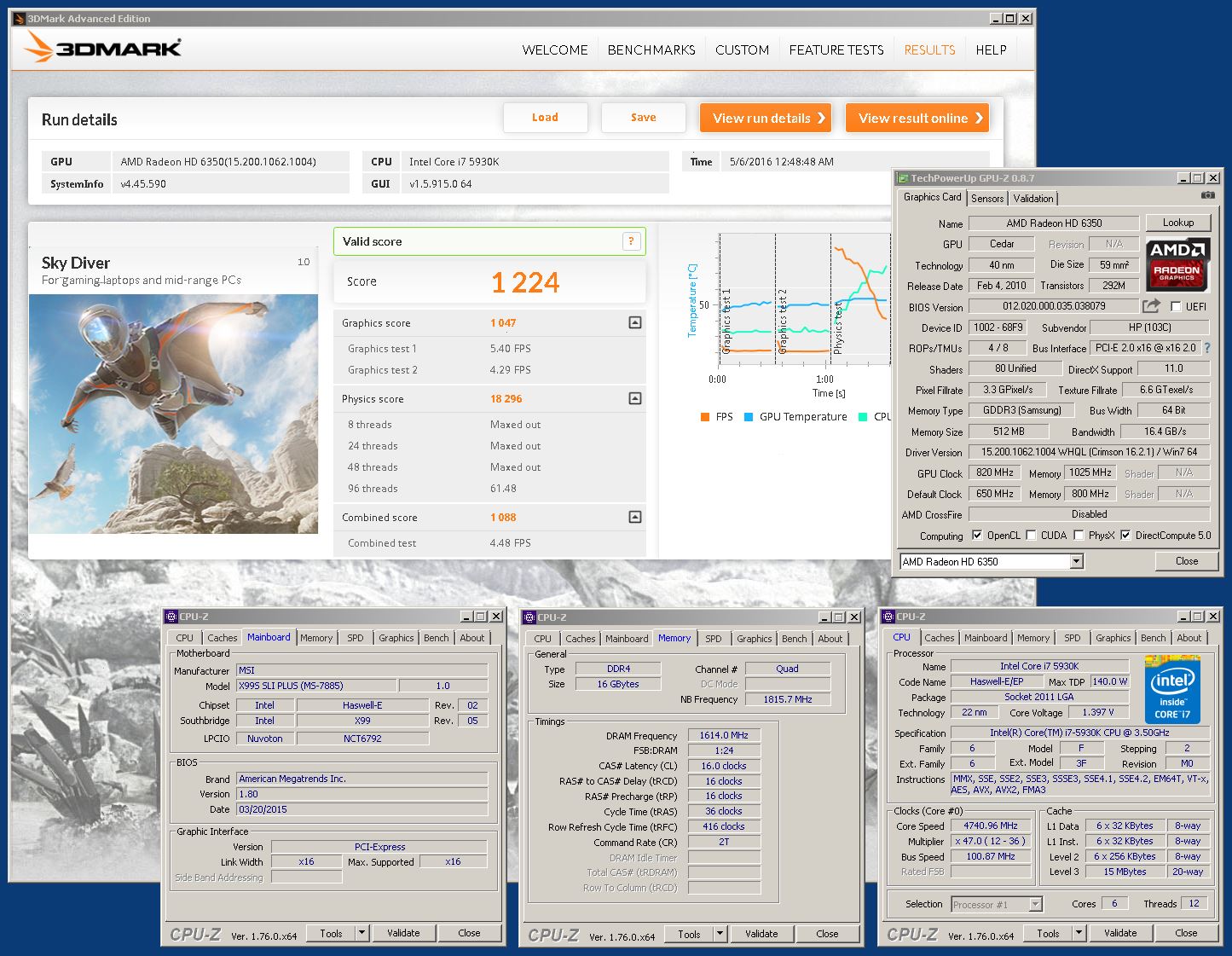Click the Physics score value 18 296

click(x=506, y=398)
